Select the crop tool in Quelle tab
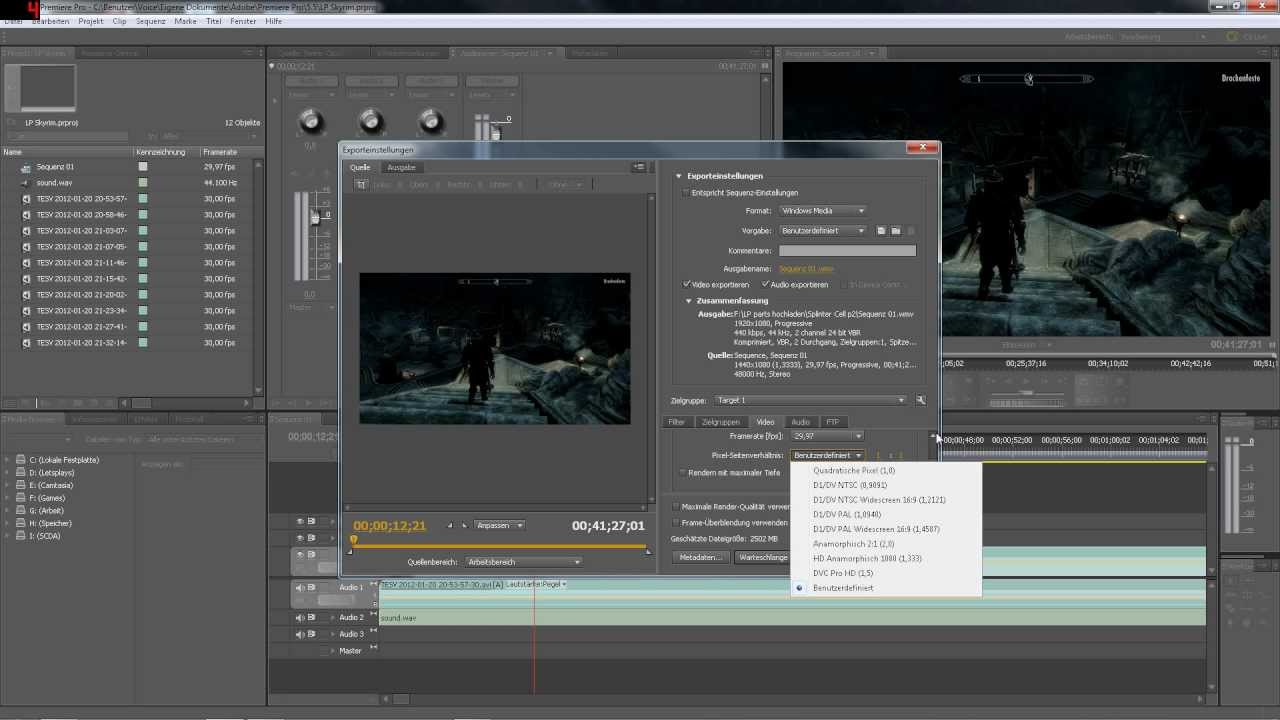The image size is (1280, 720). tap(361, 185)
